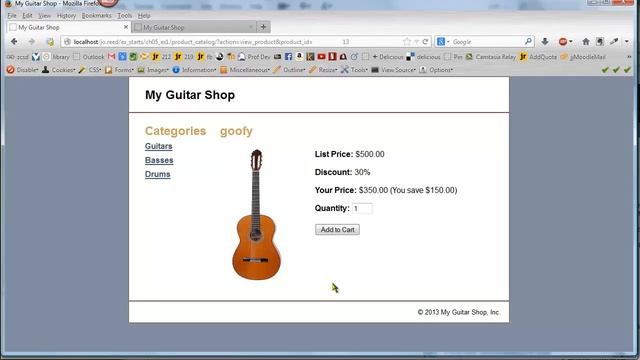Close the active My Guitar Shop tab
The image size is (640, 360).
coord(126,27)
